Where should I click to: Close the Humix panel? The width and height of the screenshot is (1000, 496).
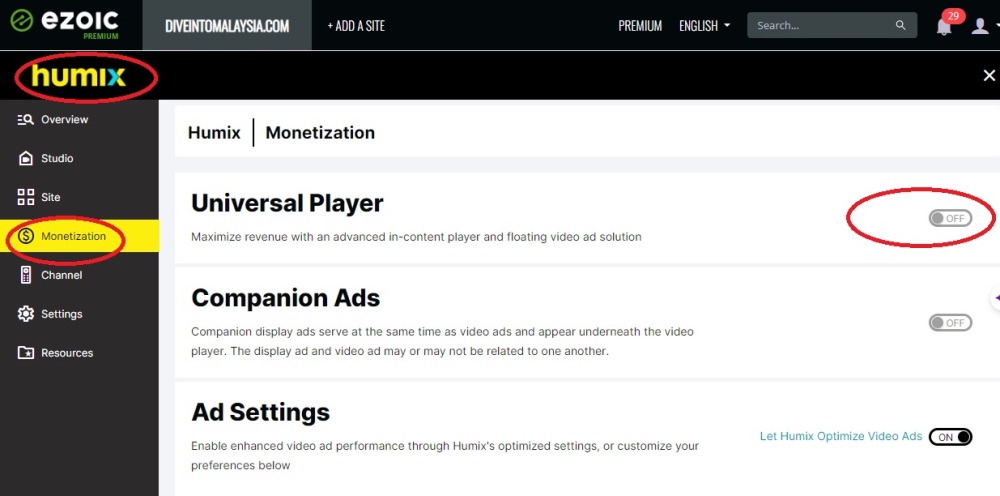(989, 76)
